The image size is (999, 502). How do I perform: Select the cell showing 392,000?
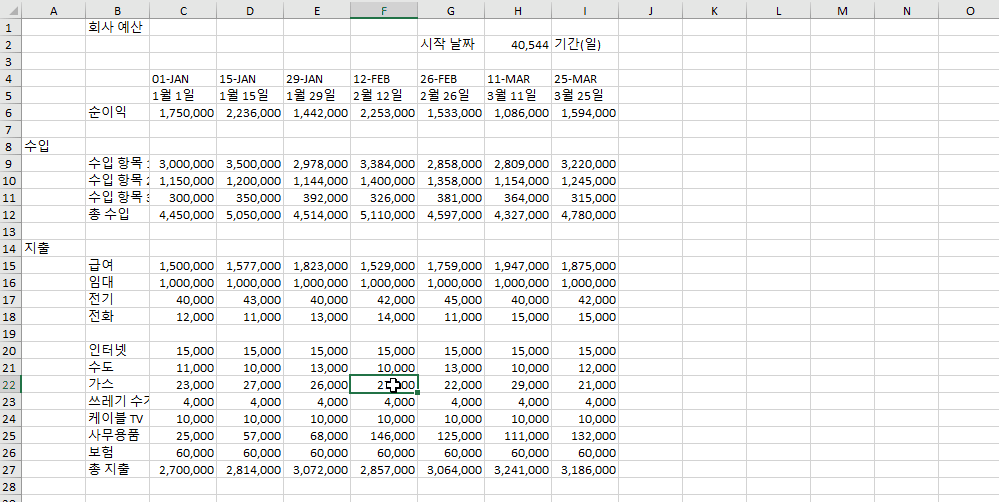(x=317, y=198)
